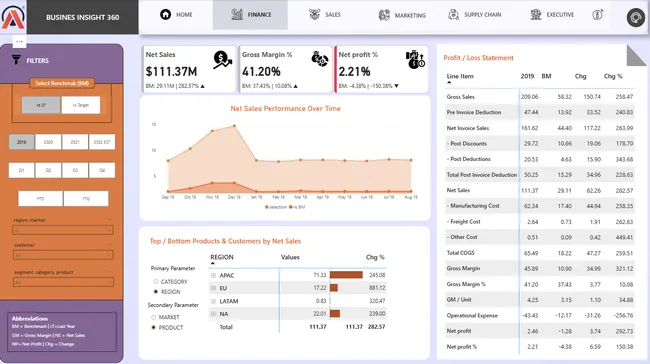Open the FINANCE tab

[x=250, y=15]
